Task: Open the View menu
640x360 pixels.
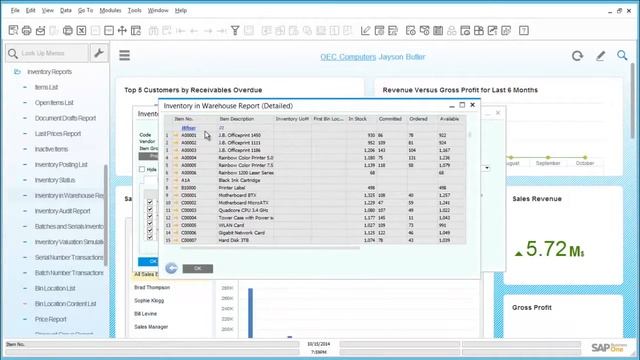Action: coord(48,10)
